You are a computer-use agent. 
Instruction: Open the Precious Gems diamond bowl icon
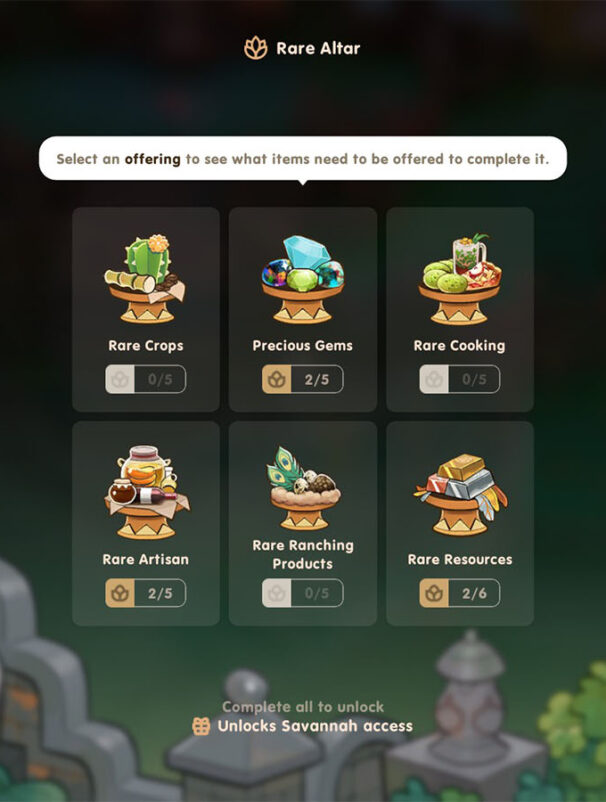click(302, 279)
